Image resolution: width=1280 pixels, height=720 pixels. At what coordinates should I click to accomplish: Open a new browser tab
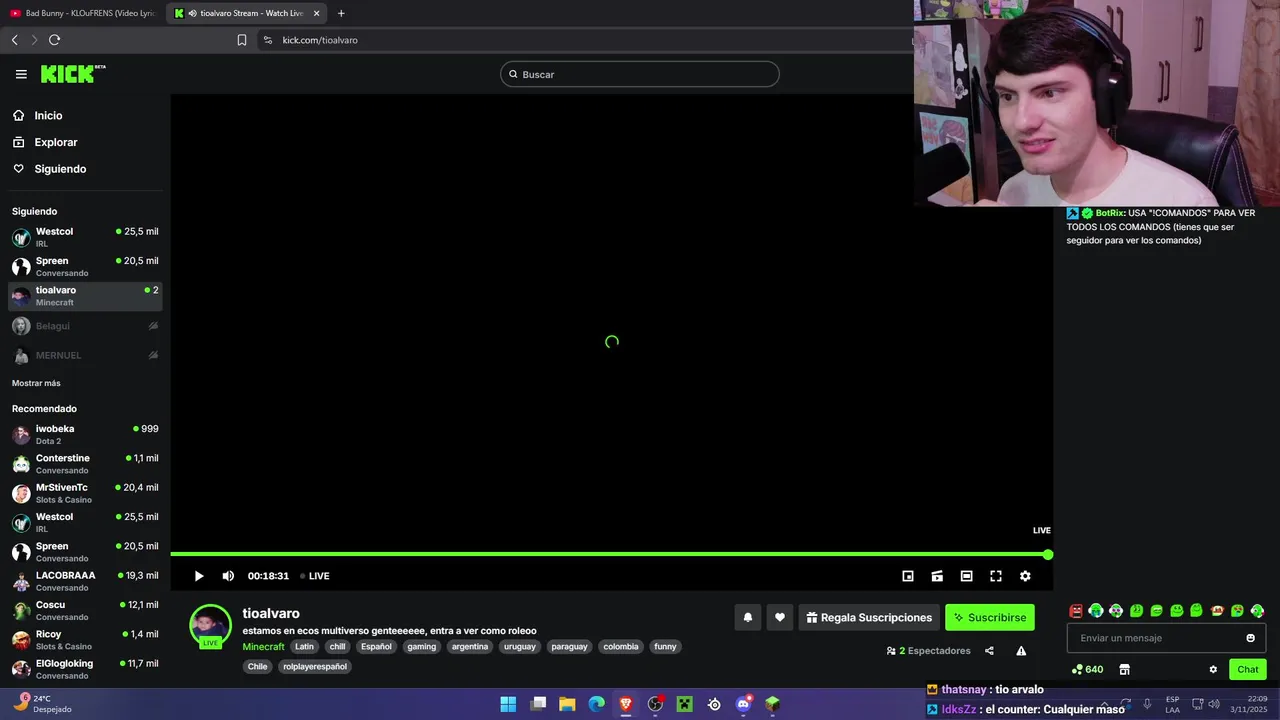point(341,13)
